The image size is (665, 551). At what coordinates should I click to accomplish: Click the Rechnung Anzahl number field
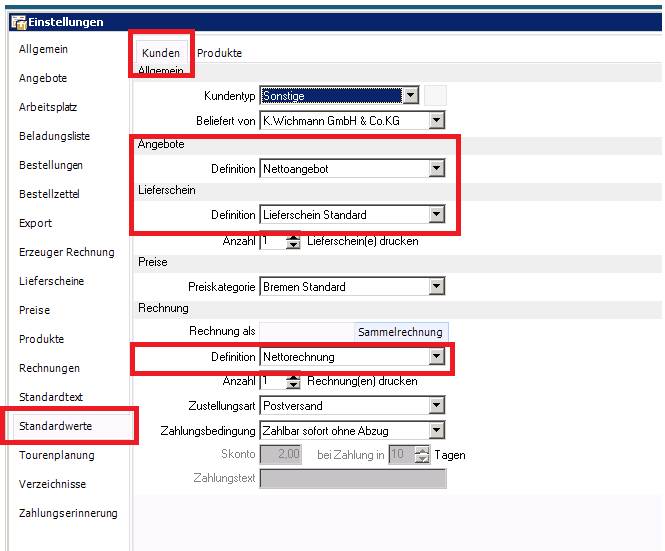[x=272, y=381]
